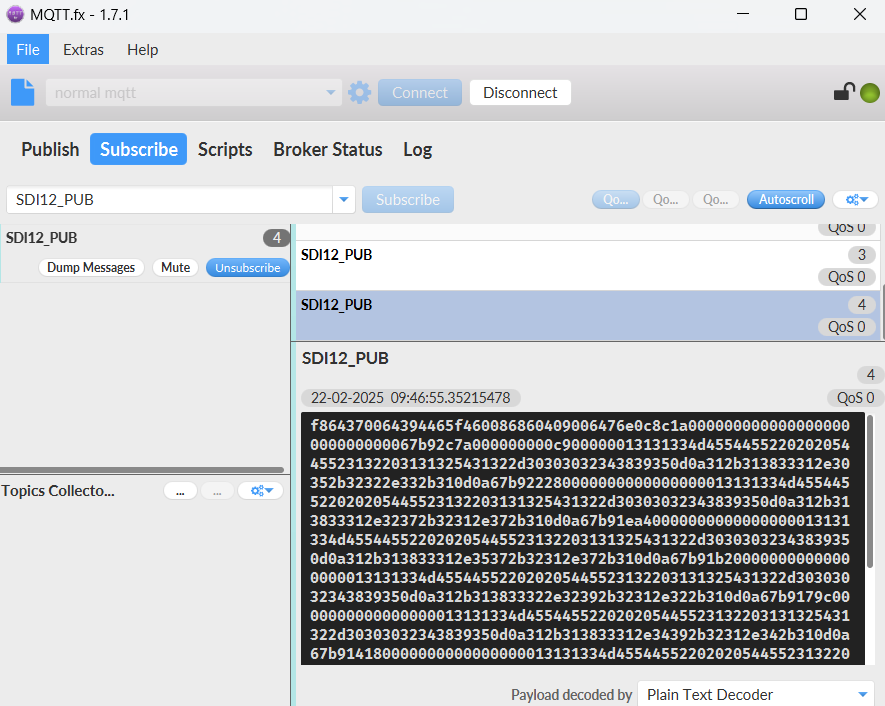Click the message list vertical scrollbar
Image resolution: width=885 pixels, height=706 pixels.
pyautogui.click(x=883, y=310)
